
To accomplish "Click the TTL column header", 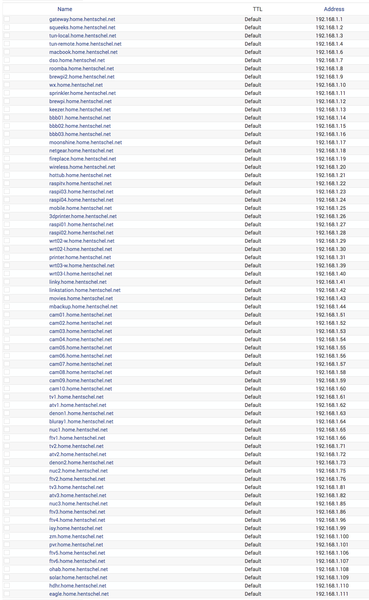I will [x=257, y=9].
